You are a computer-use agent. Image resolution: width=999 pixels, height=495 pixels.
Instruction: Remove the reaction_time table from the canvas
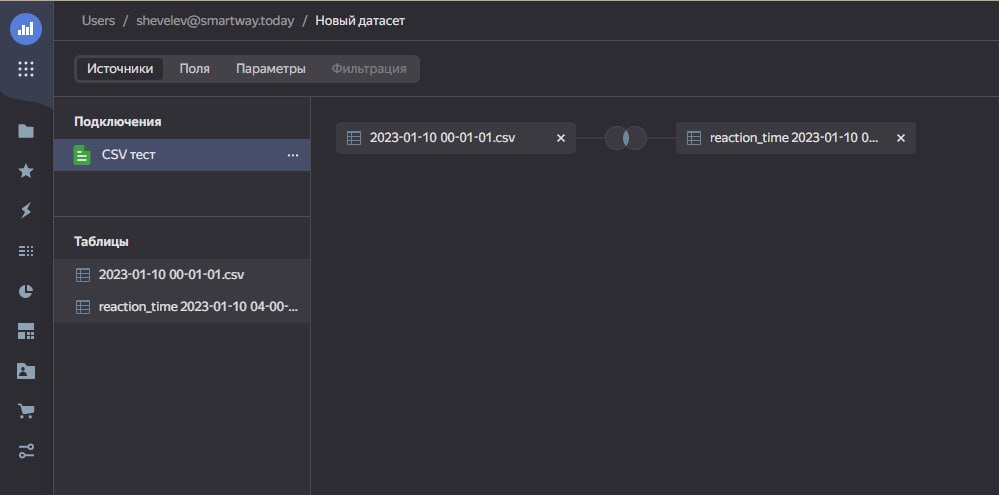(901, 138)
